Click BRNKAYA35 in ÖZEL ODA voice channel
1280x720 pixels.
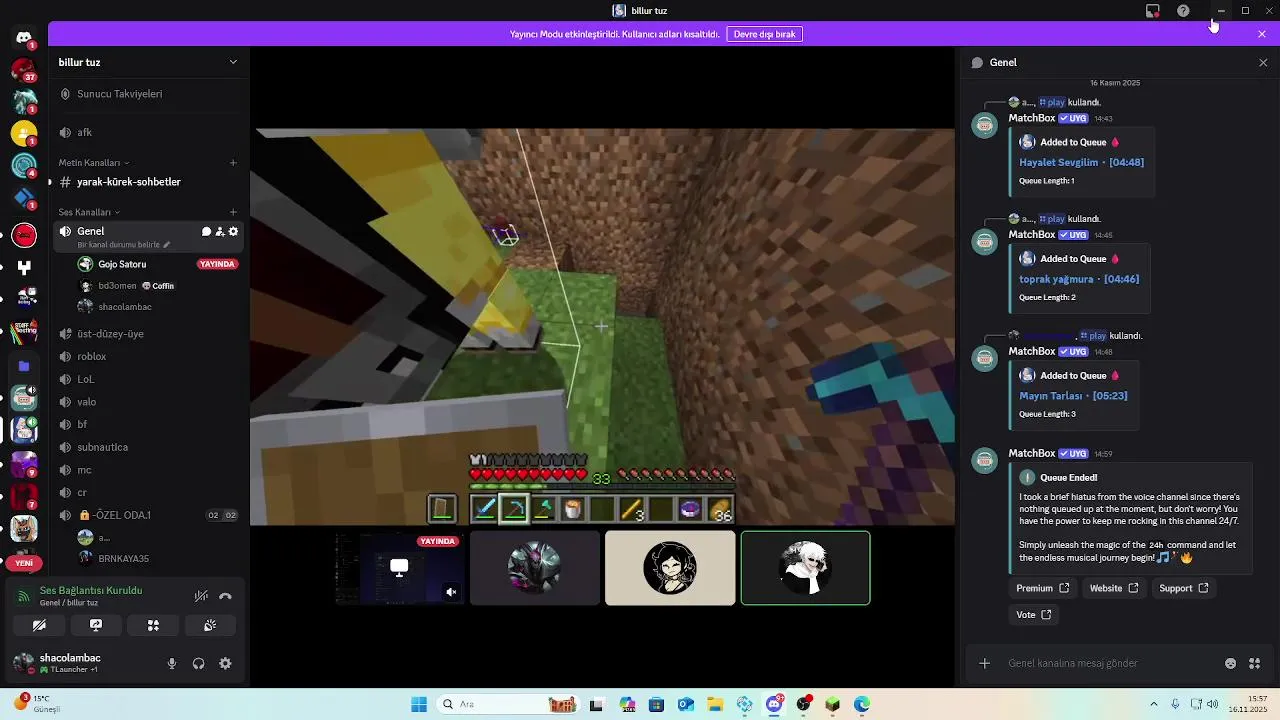(x=158, y=558)
